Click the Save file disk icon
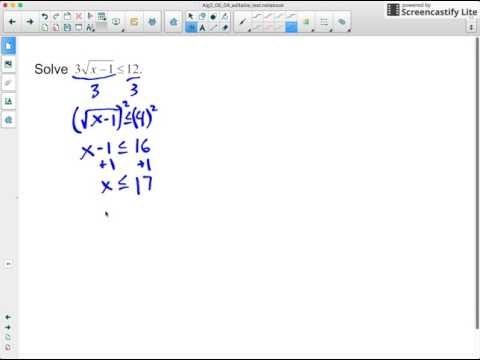This screenshot has height=360, width=480. click(x=67, y=28)
